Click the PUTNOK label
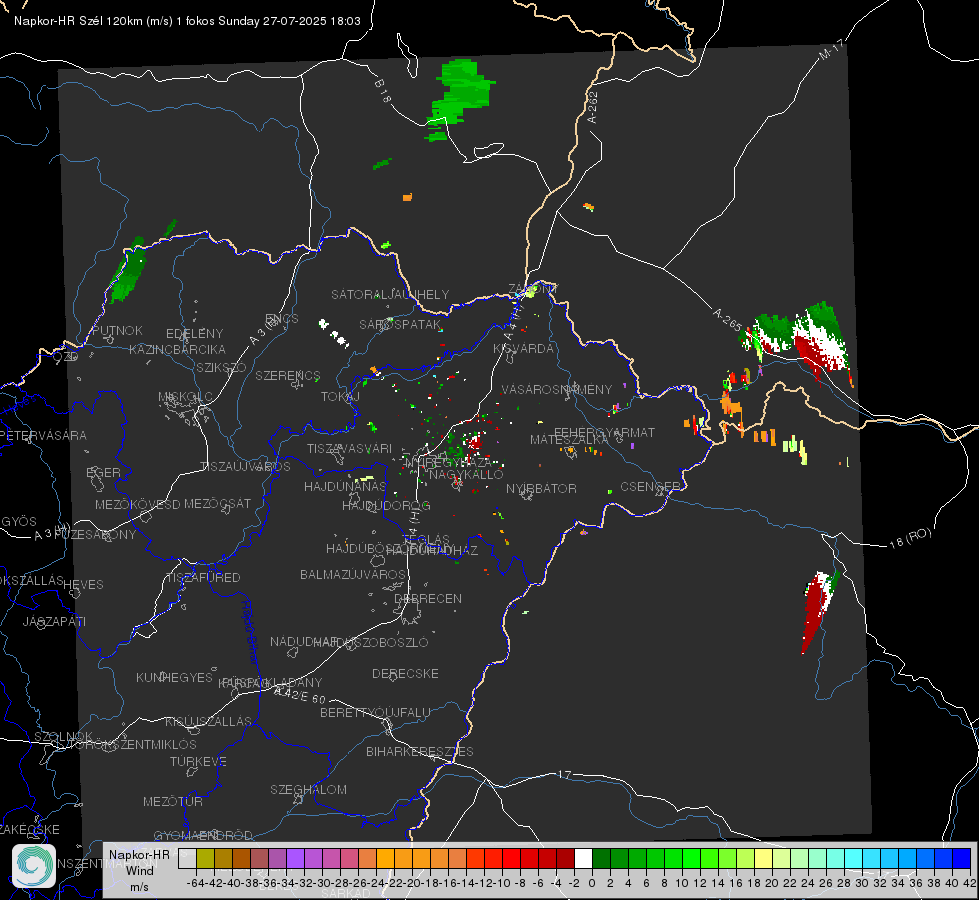The image size is (979, 900). [117, 330]
